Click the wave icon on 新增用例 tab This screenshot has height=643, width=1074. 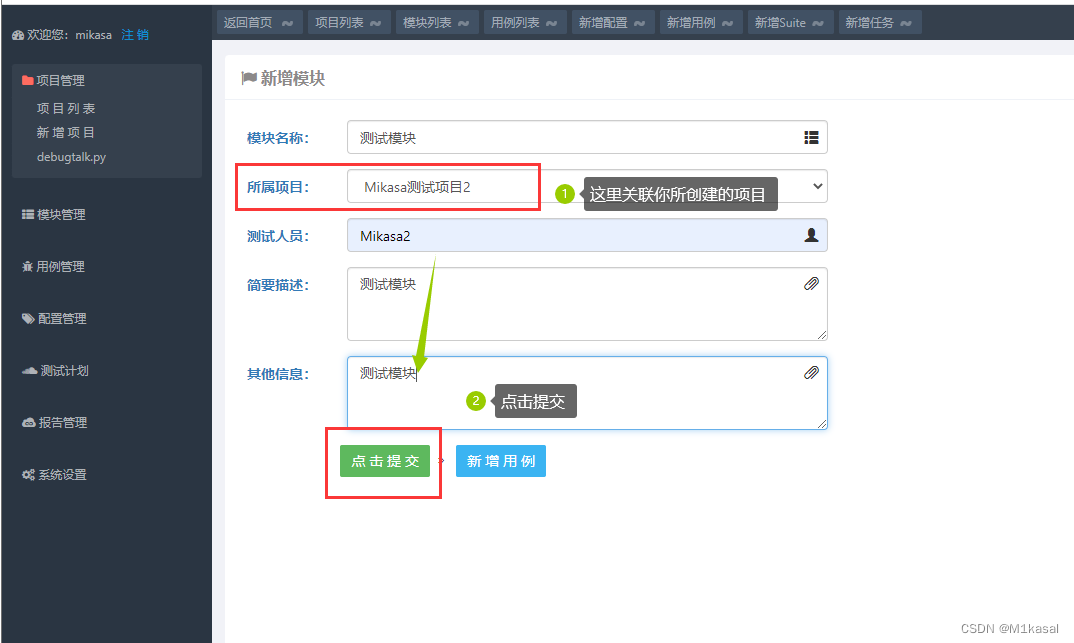point(727,23)
